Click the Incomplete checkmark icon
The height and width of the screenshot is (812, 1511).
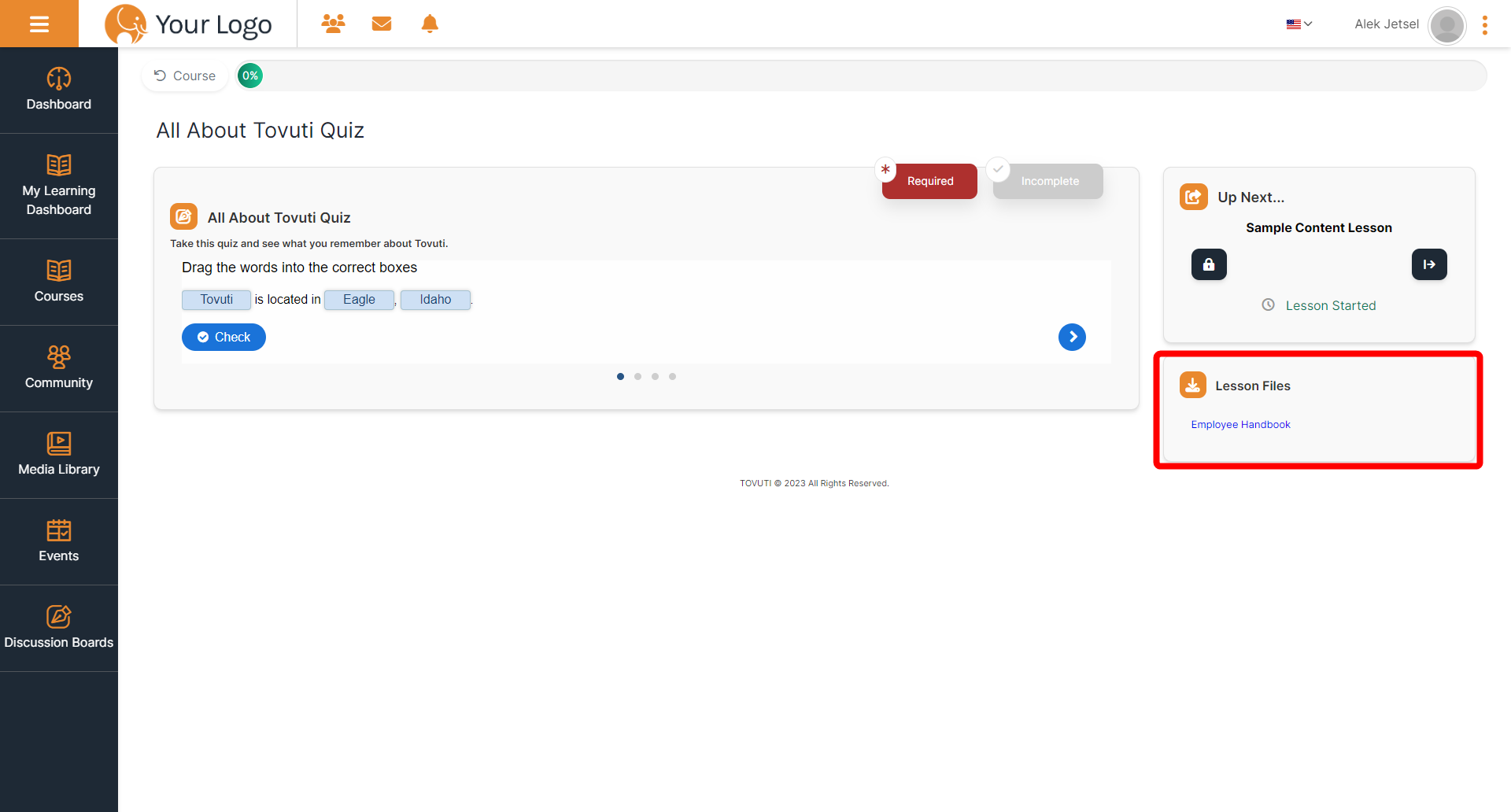click(x=998, y=168)
